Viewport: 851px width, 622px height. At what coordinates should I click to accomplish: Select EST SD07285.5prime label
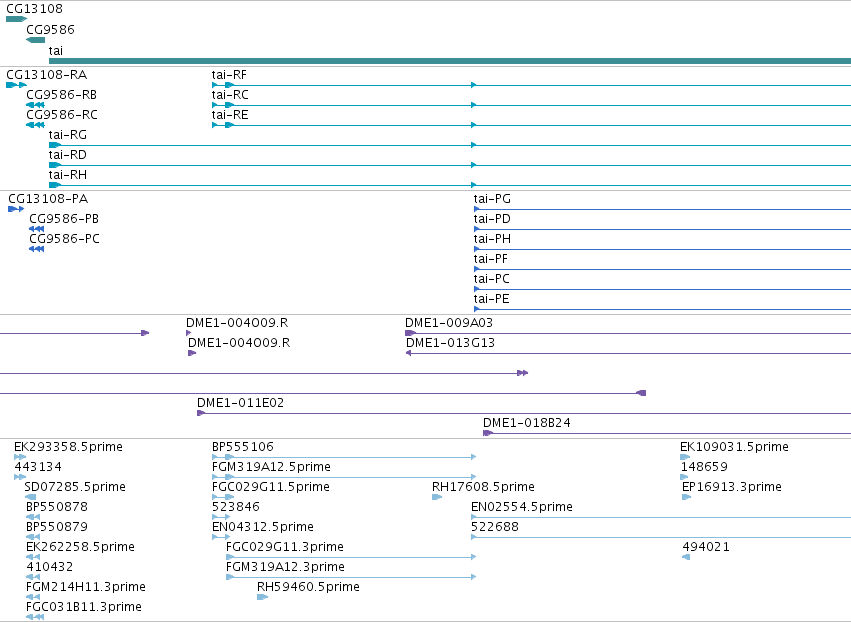[x=75, y=487]
